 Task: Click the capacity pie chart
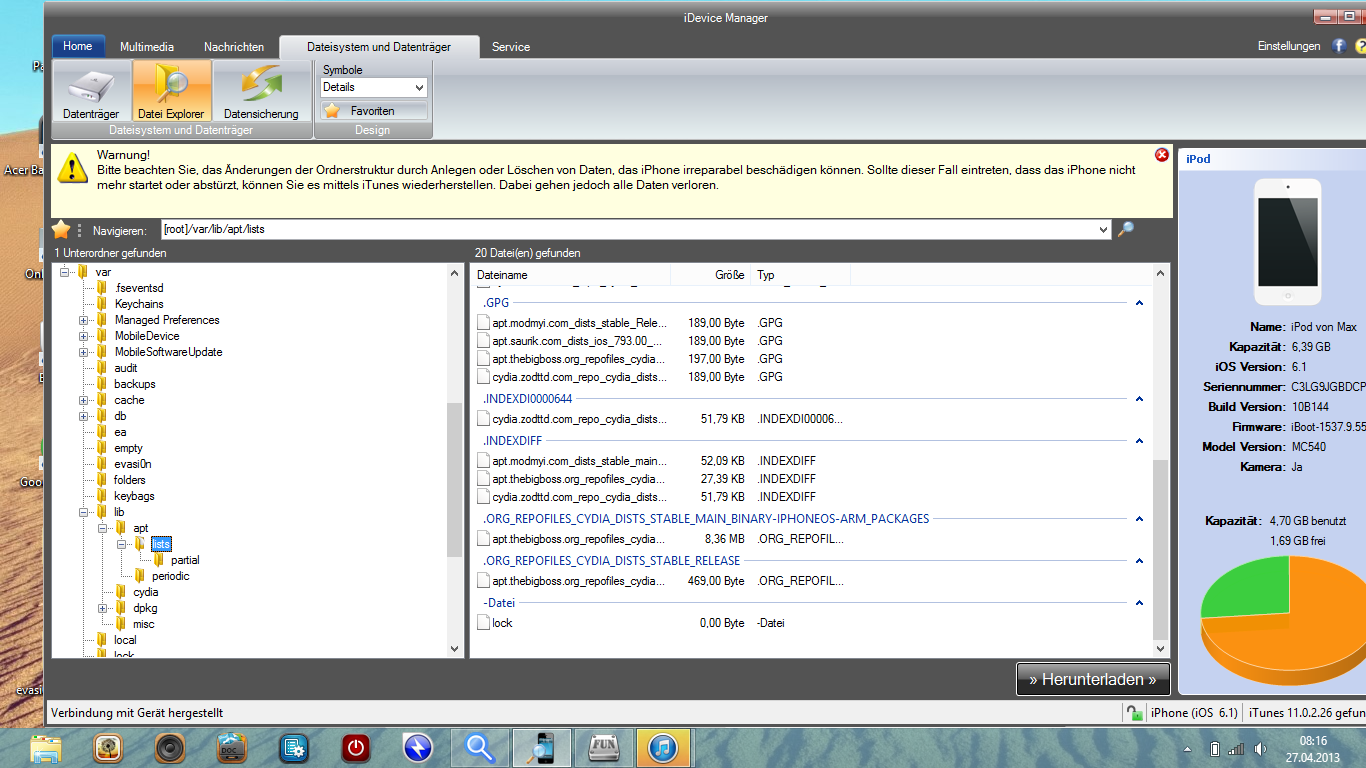point(1285,620)
